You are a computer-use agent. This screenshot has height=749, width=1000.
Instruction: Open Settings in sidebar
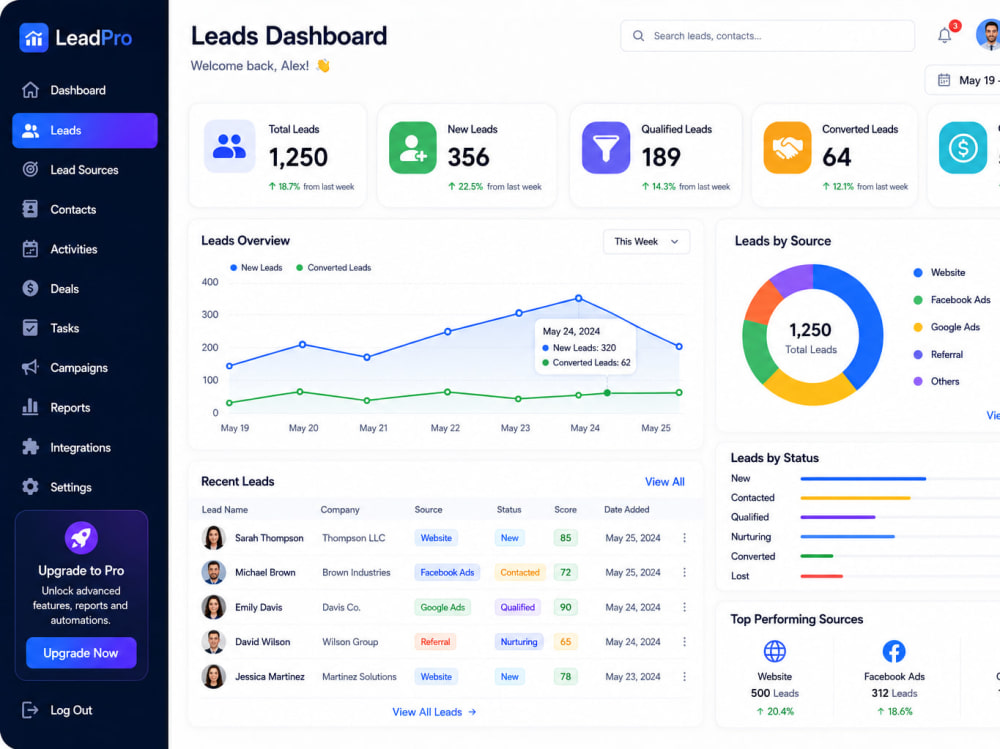coord(85,487)
